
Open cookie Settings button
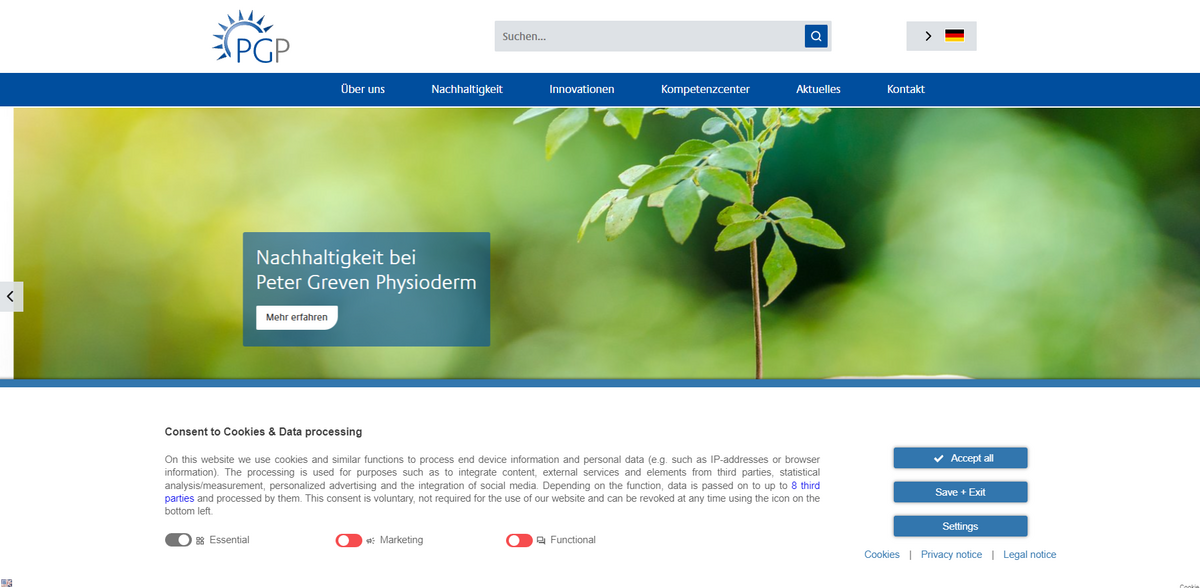(960, 526)
